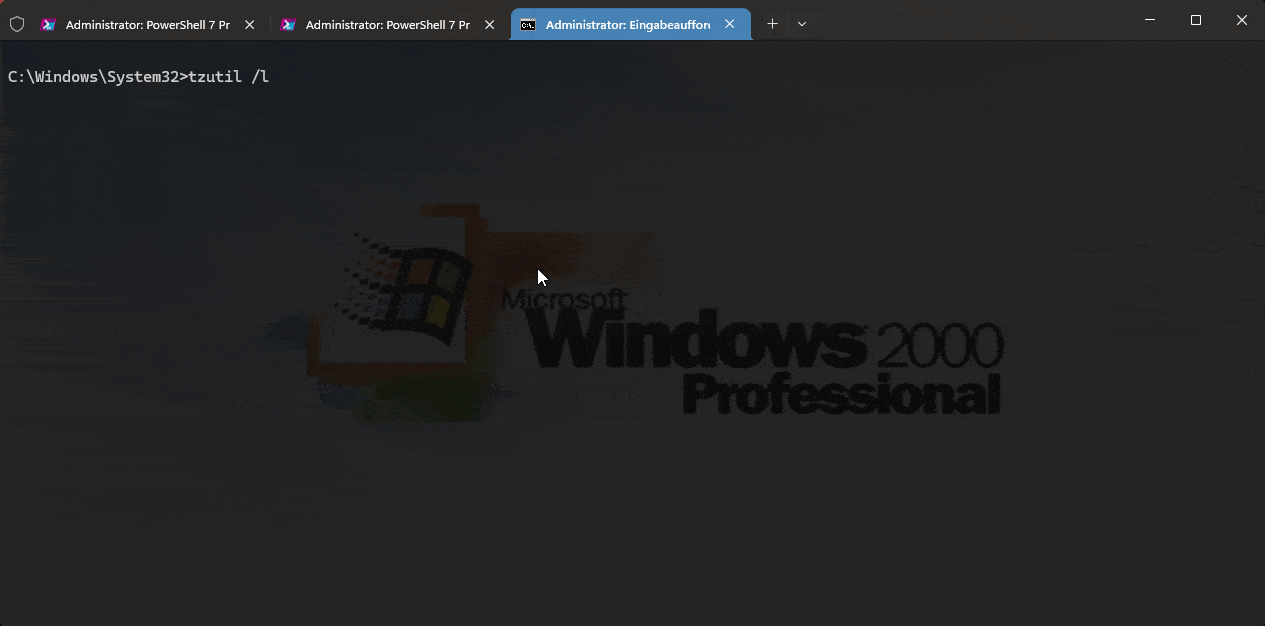Click the "Professional" text in background
This screenshot has height=626, width=1265.
pyautogui.click(x=840, y=395)
